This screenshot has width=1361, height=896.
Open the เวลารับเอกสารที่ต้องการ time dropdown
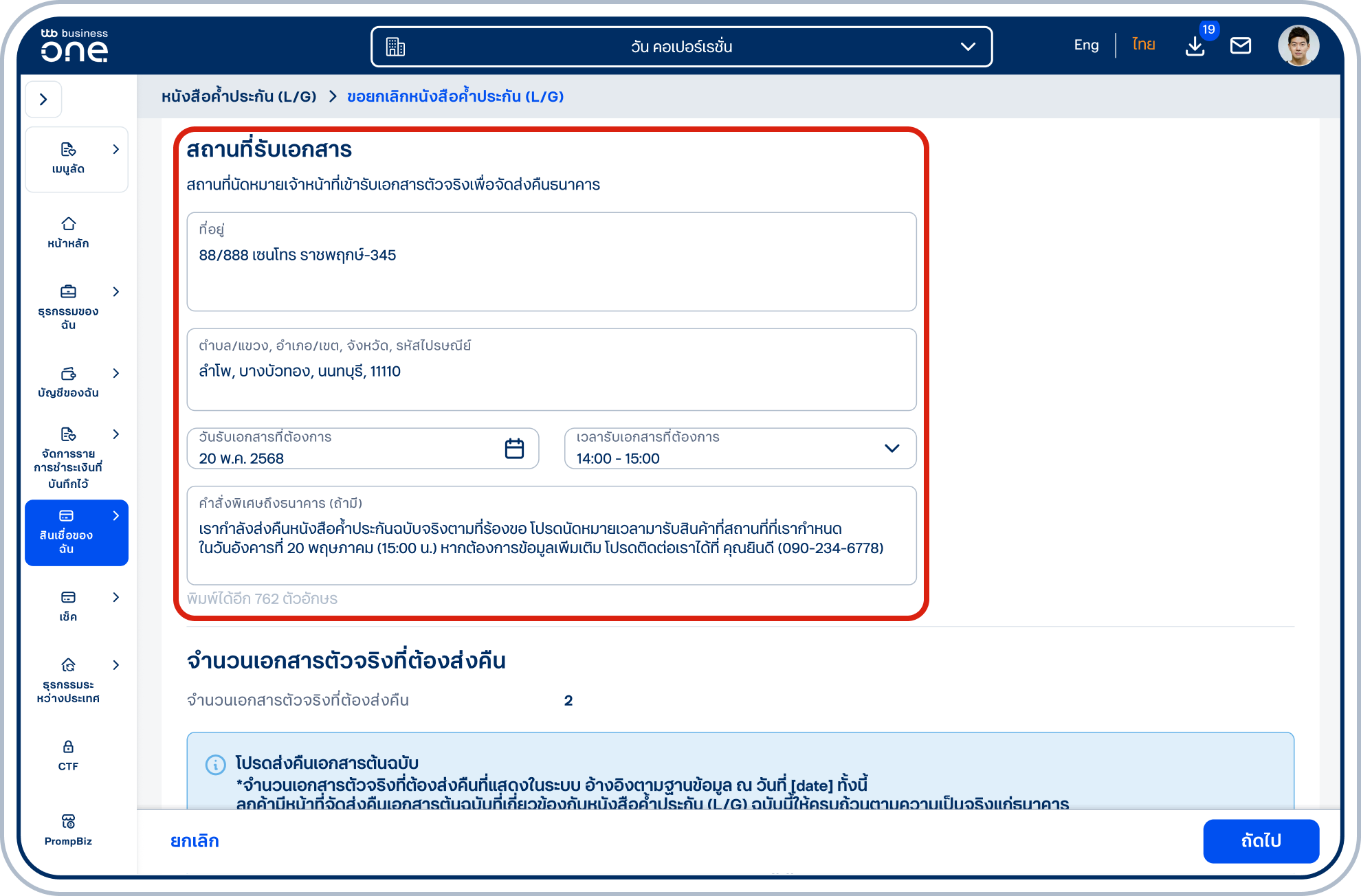[x=740, y=448]
